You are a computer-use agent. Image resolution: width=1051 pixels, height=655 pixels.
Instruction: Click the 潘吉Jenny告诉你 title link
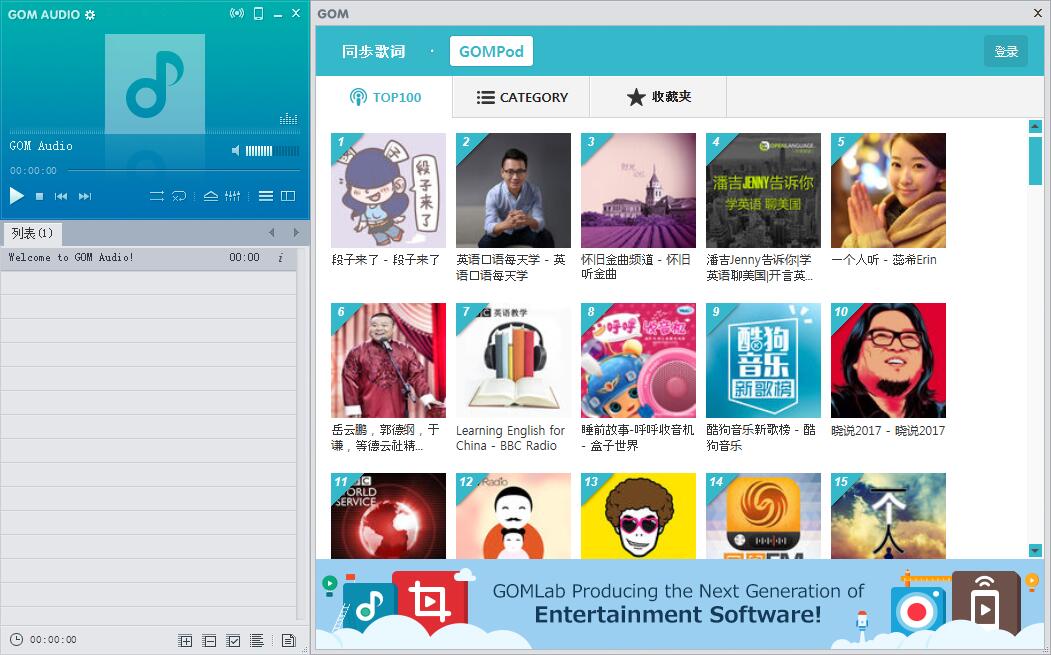pyautogui.click(x=759, y=267)
